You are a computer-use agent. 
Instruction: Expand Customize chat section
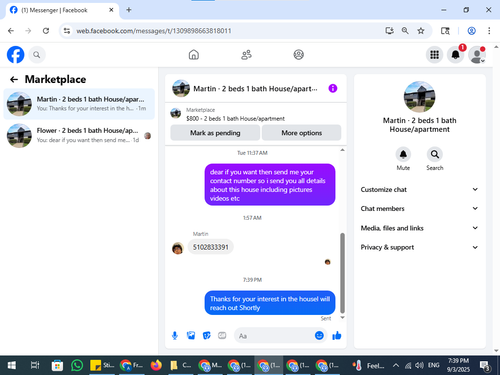pos(419,189)
